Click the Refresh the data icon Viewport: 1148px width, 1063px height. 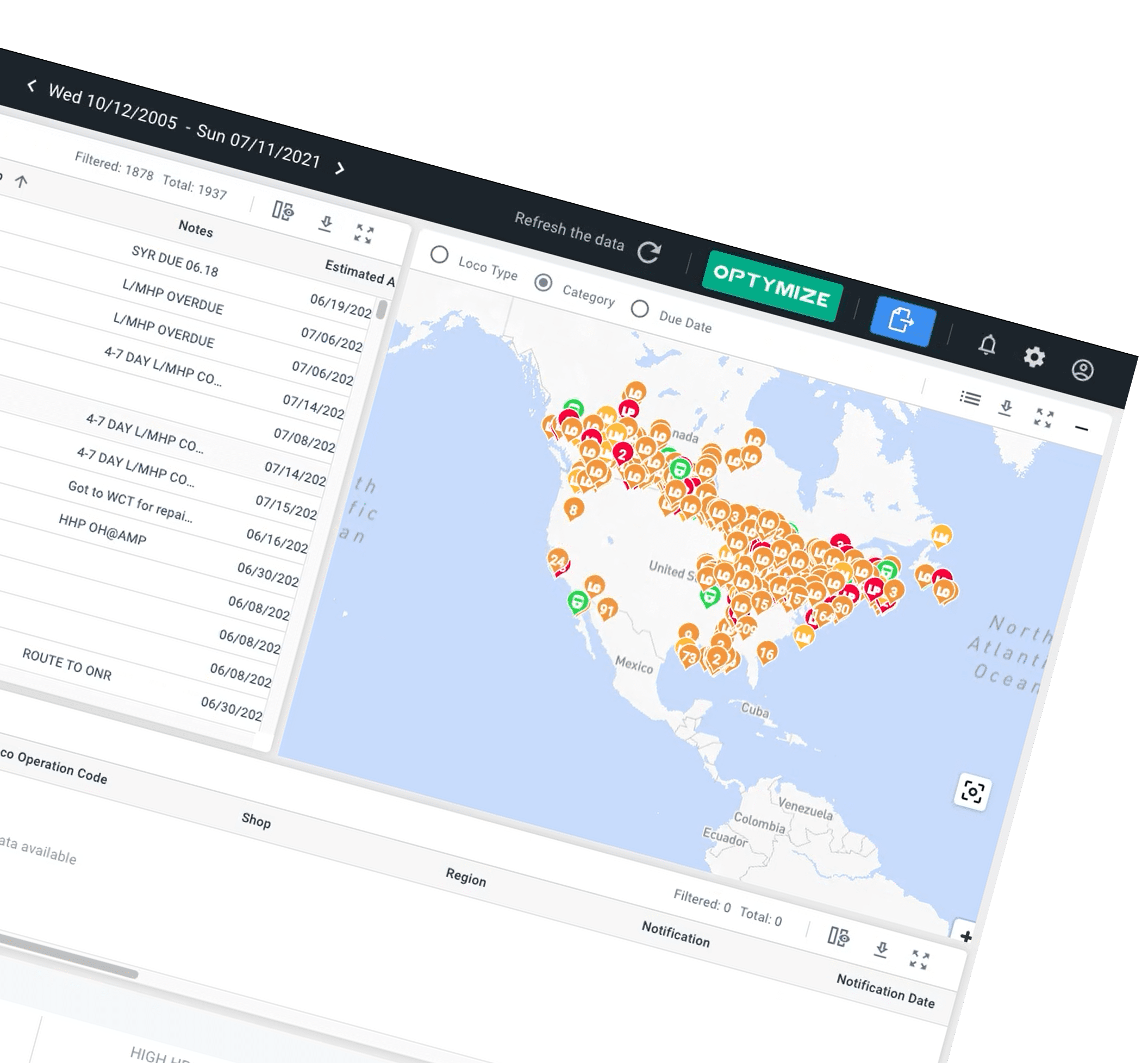pyautogui.click(x=648, y=252)
